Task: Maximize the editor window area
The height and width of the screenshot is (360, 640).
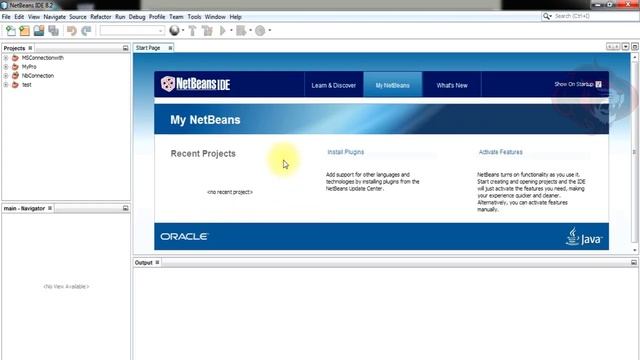Action: [635, 47]
